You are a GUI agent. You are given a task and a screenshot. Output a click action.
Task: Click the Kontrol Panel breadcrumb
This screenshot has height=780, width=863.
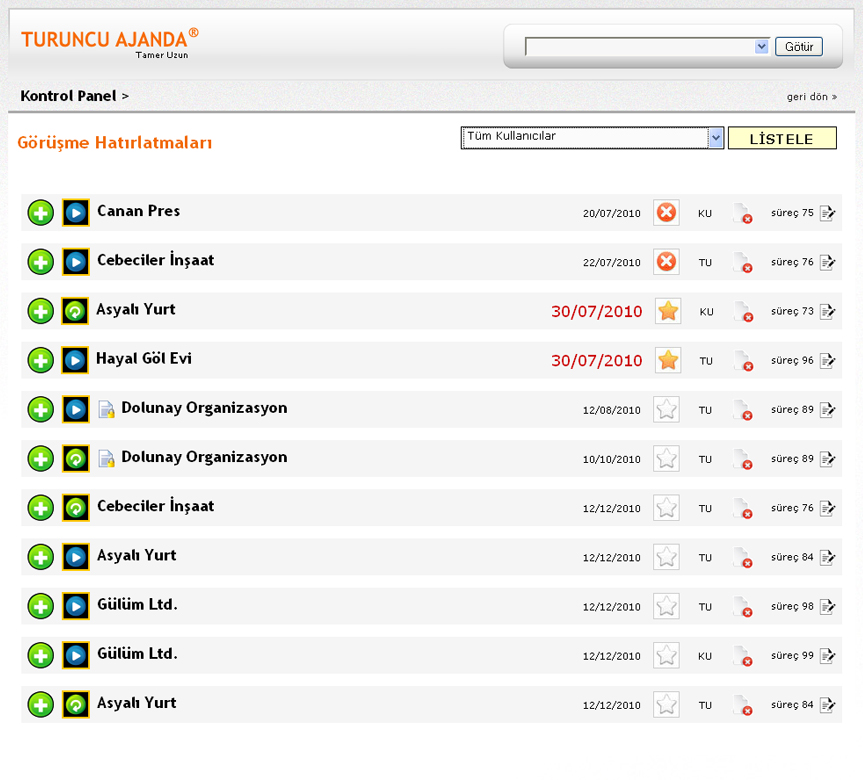click(69, 96)
